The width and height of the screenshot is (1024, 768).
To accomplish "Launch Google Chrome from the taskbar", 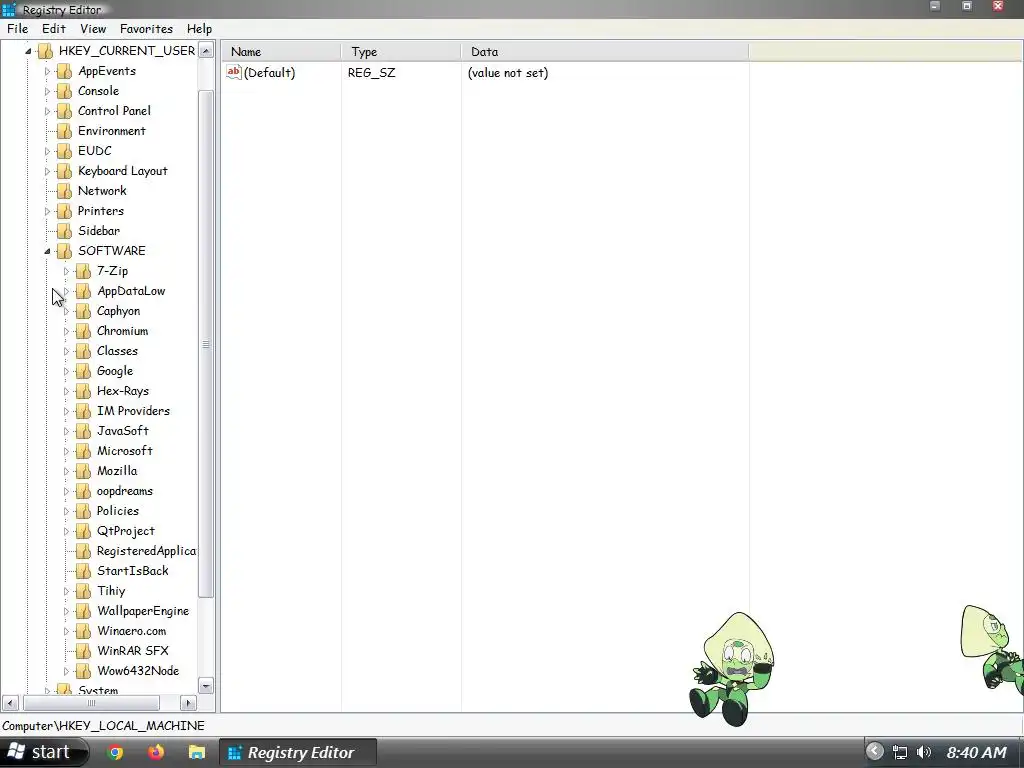I will (x=116, y=752).
